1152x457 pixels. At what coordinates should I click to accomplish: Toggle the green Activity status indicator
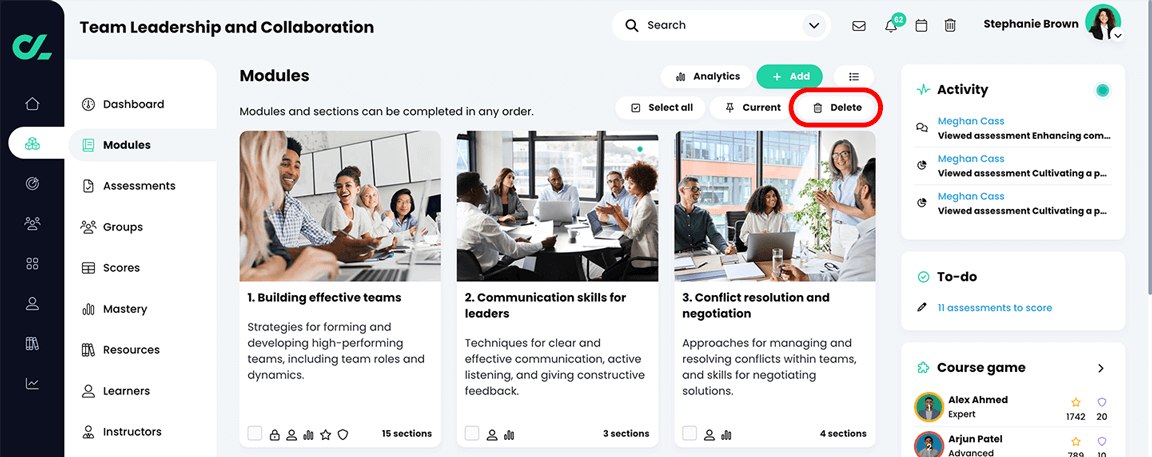point(1102,90)
